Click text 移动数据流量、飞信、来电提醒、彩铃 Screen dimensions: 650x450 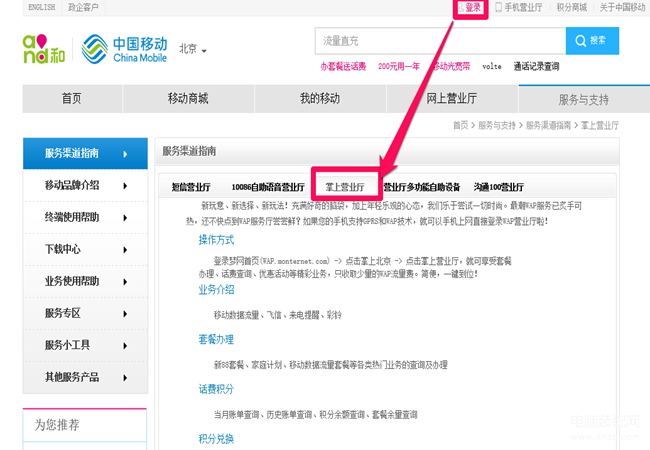pos(278,315)
